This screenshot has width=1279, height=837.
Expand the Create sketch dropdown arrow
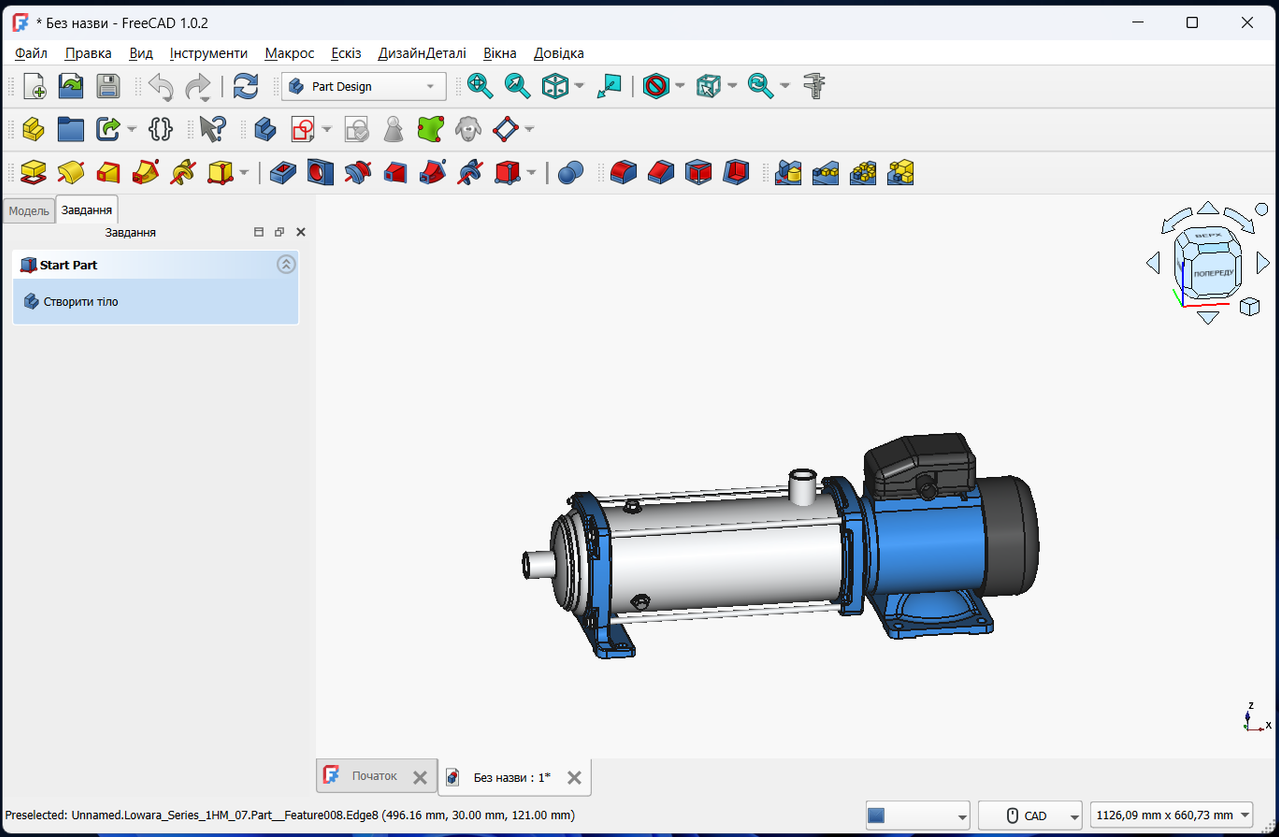[x=327, y=129]
